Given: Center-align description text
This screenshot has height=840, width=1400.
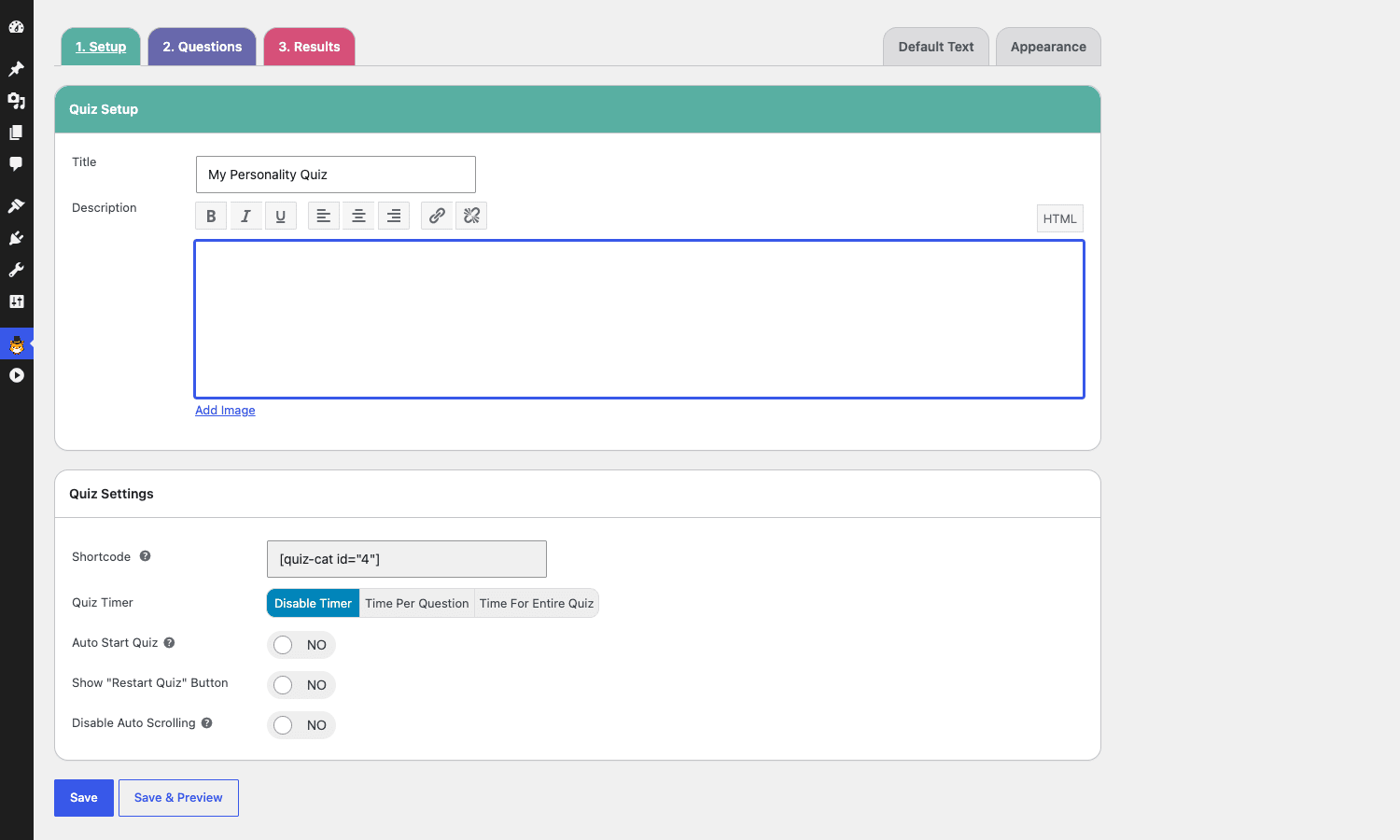Looking at the screenshot, I should pyautogui.click(x=358, y=216).
